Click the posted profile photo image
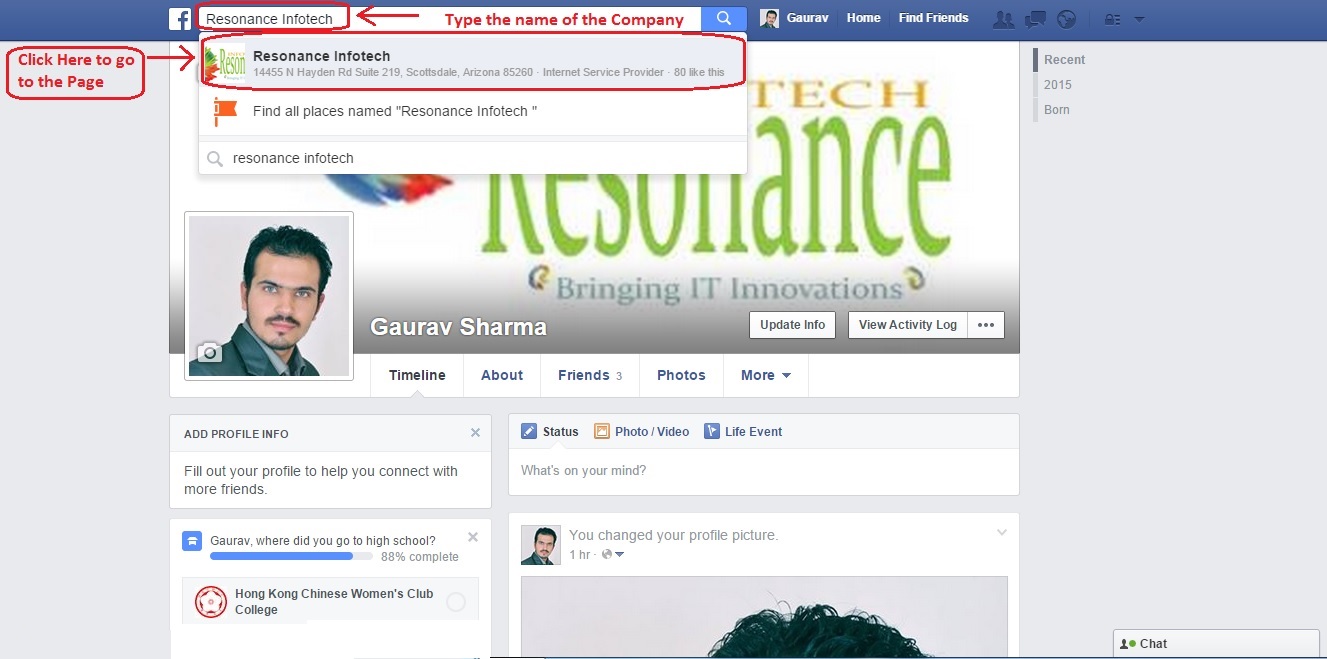The width and height of the screenshot is (1327, 659). 764,617
